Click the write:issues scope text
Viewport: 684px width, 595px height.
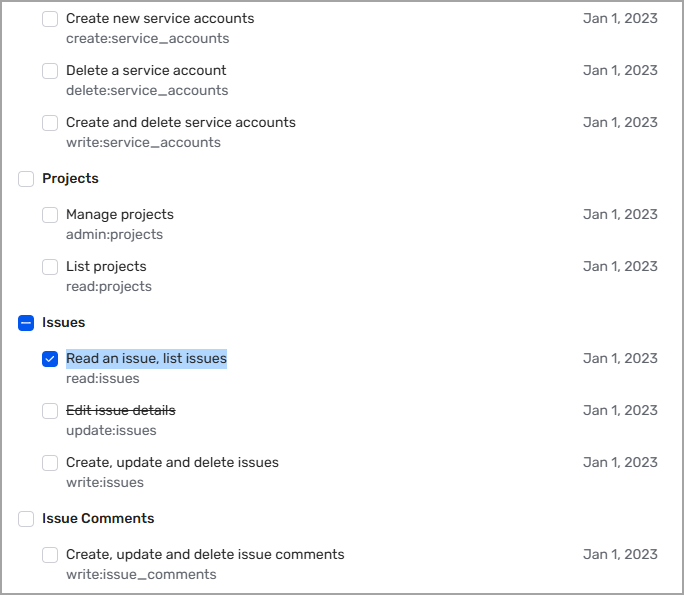105,482
